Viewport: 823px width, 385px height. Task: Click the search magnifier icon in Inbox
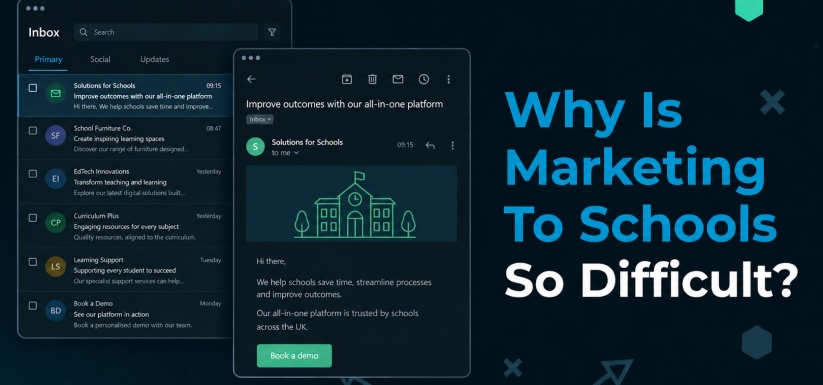83,33
